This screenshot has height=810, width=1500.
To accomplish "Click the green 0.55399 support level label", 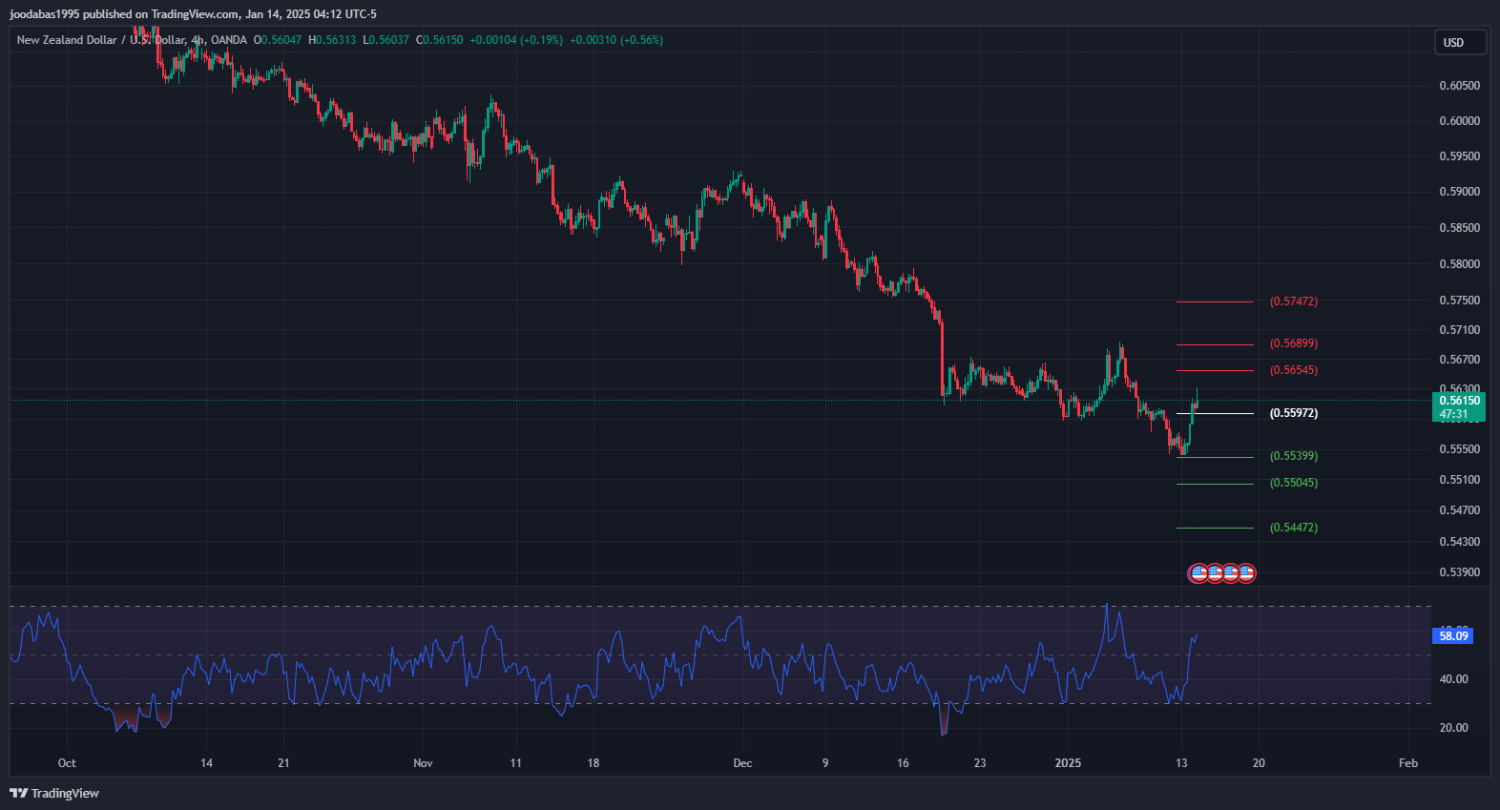I will (x=1293, y=456).
